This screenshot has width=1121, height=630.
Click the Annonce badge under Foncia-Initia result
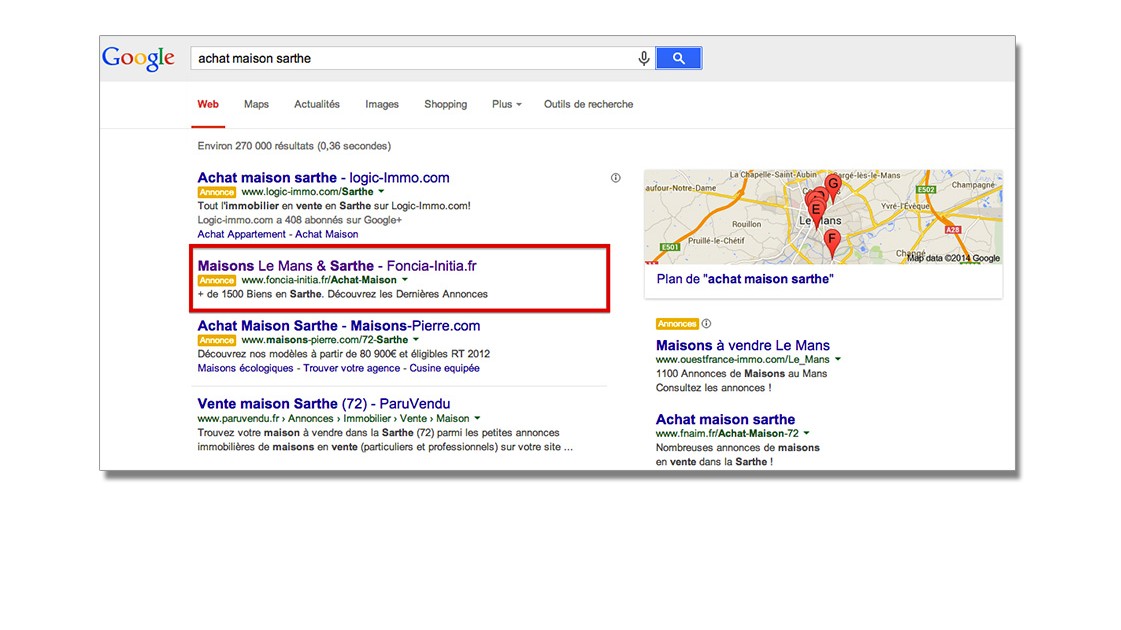point(217,280)
